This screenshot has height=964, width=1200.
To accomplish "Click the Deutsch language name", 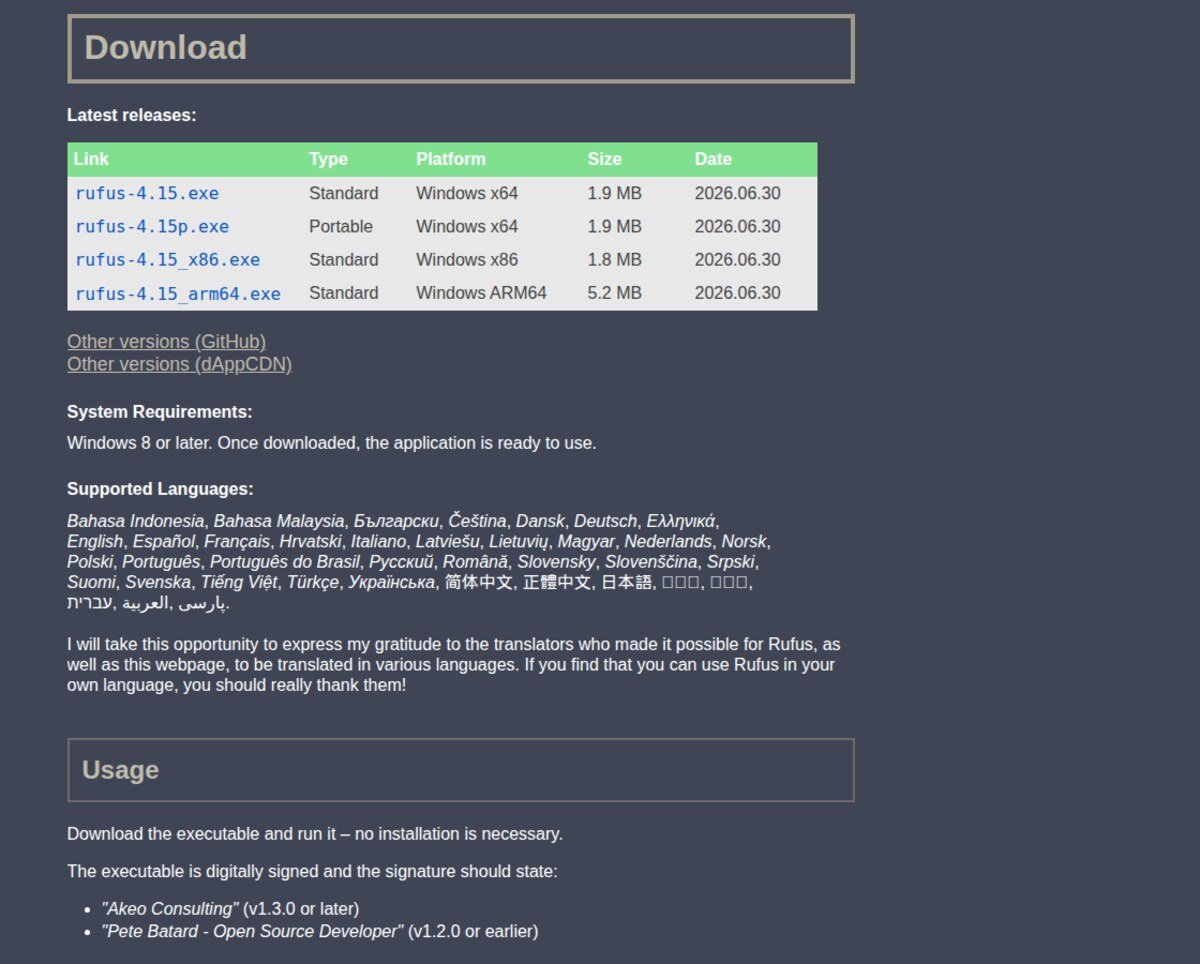I will tap(605, 521).
